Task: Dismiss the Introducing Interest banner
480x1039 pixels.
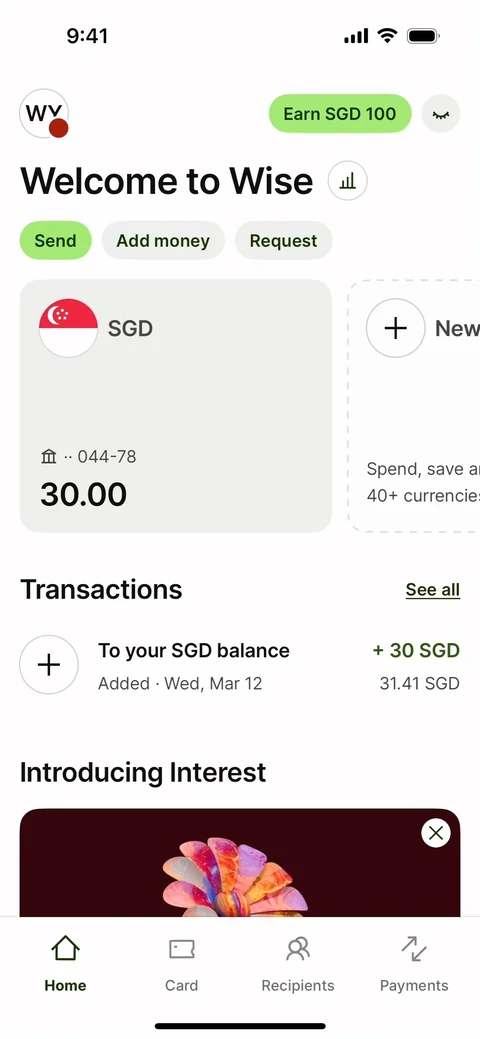Action: pos(436,834)
